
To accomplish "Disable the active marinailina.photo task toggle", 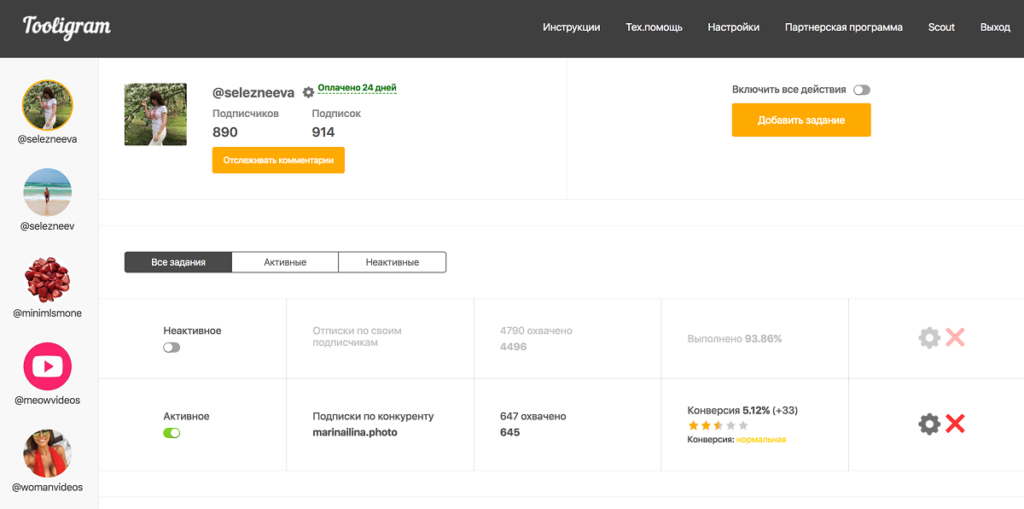I will coord(172,433).
